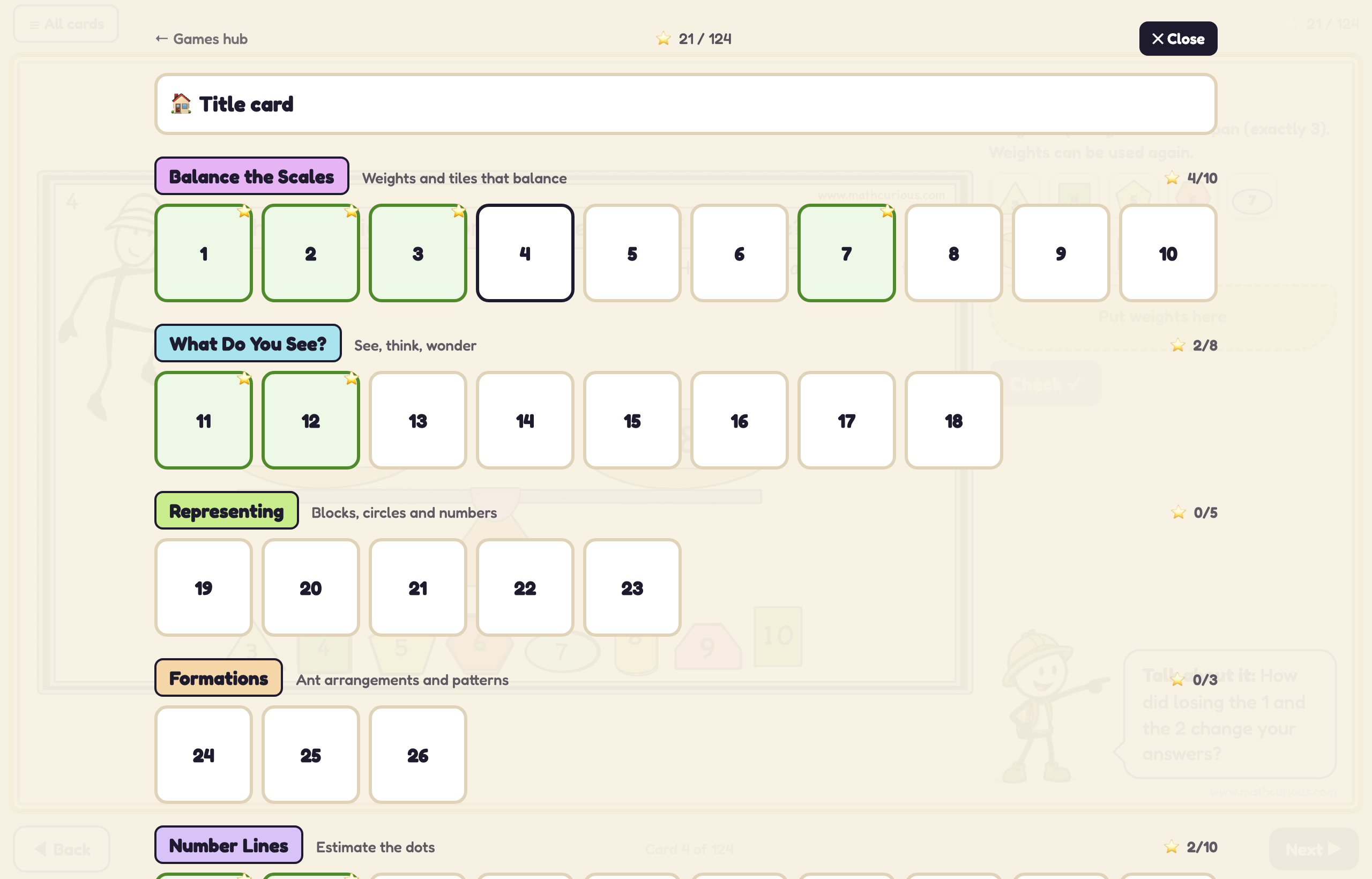The width and height of the screenshot is (1372, 879).
Task: Open the Number Lines category label
Action: click(229, 845)
